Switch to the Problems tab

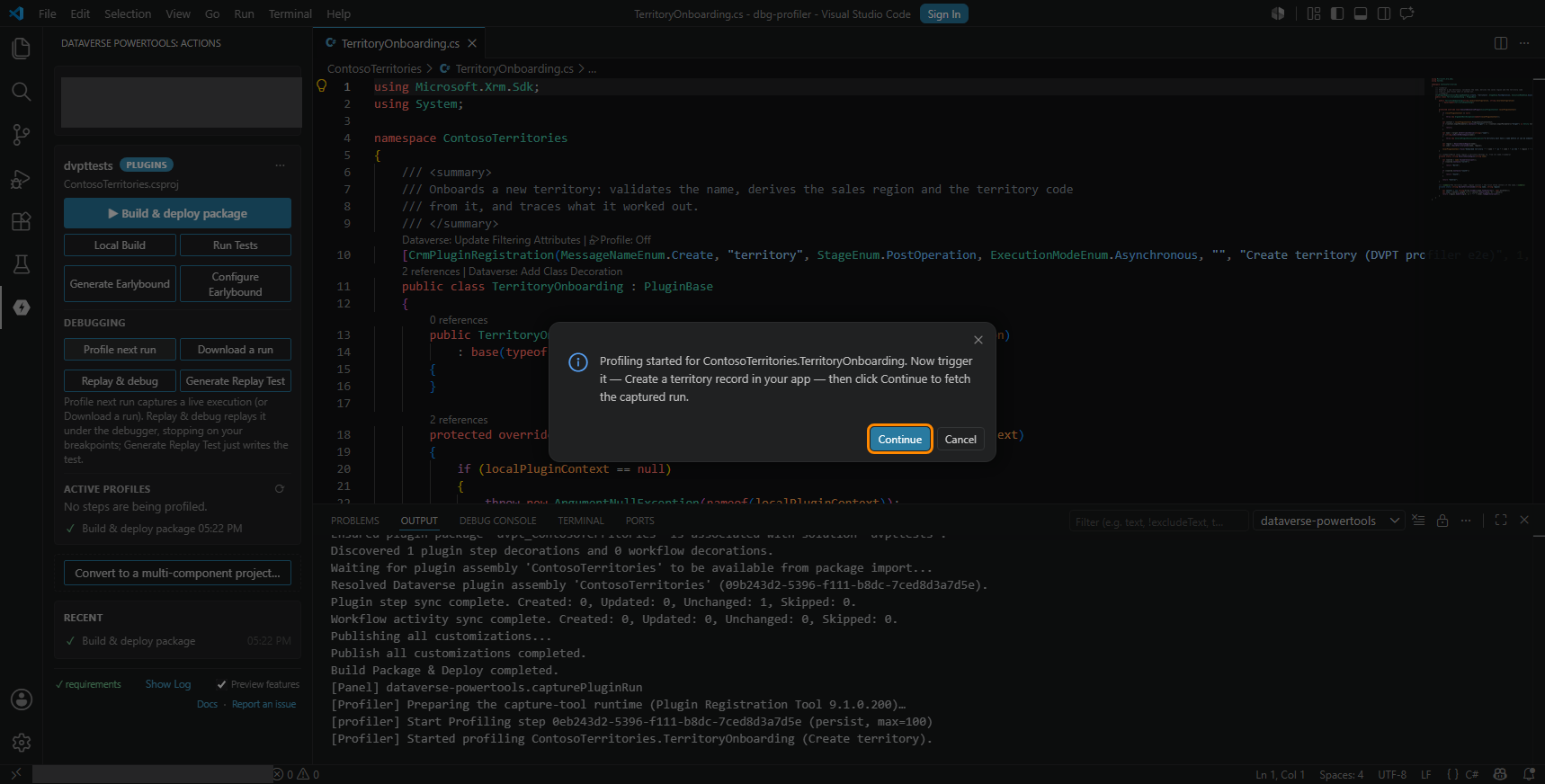[x=355, y=521]
